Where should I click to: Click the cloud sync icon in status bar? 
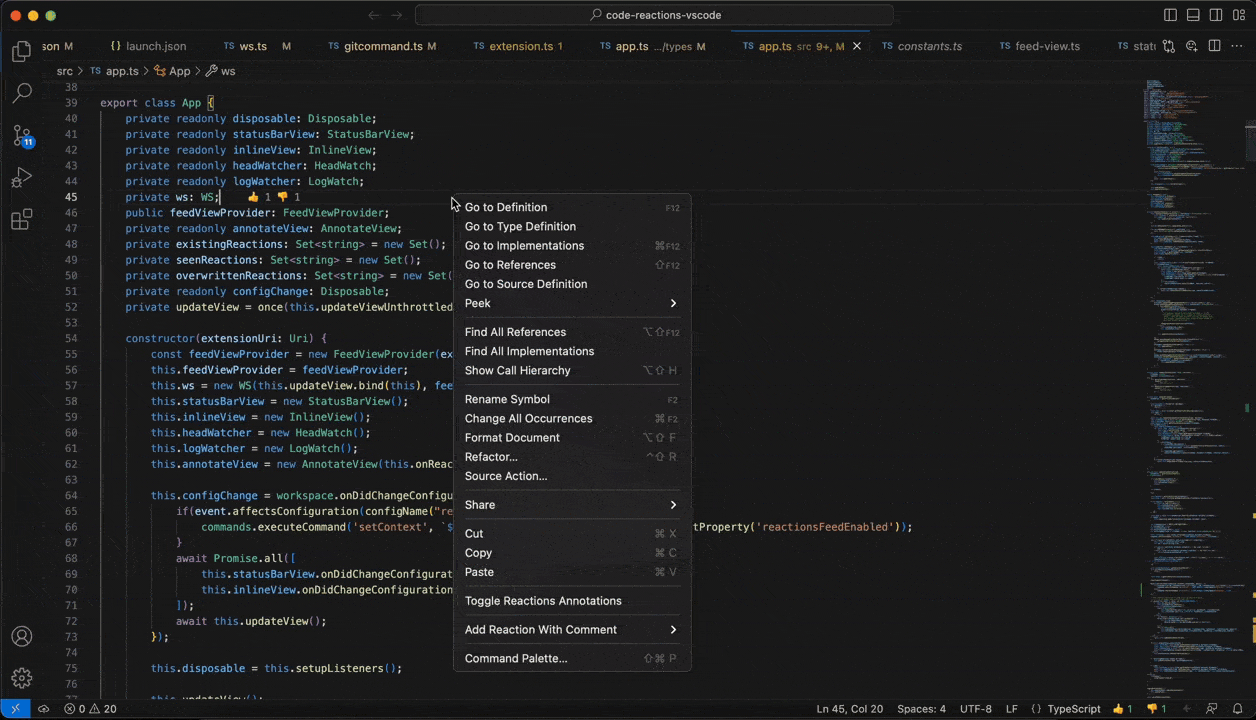43,708
